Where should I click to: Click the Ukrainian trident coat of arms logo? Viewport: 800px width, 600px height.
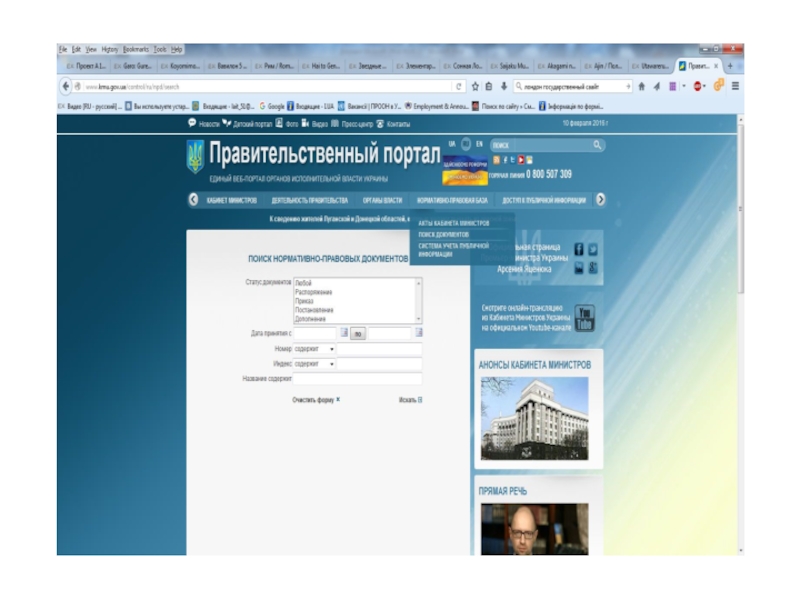click(x=195, y=157)
